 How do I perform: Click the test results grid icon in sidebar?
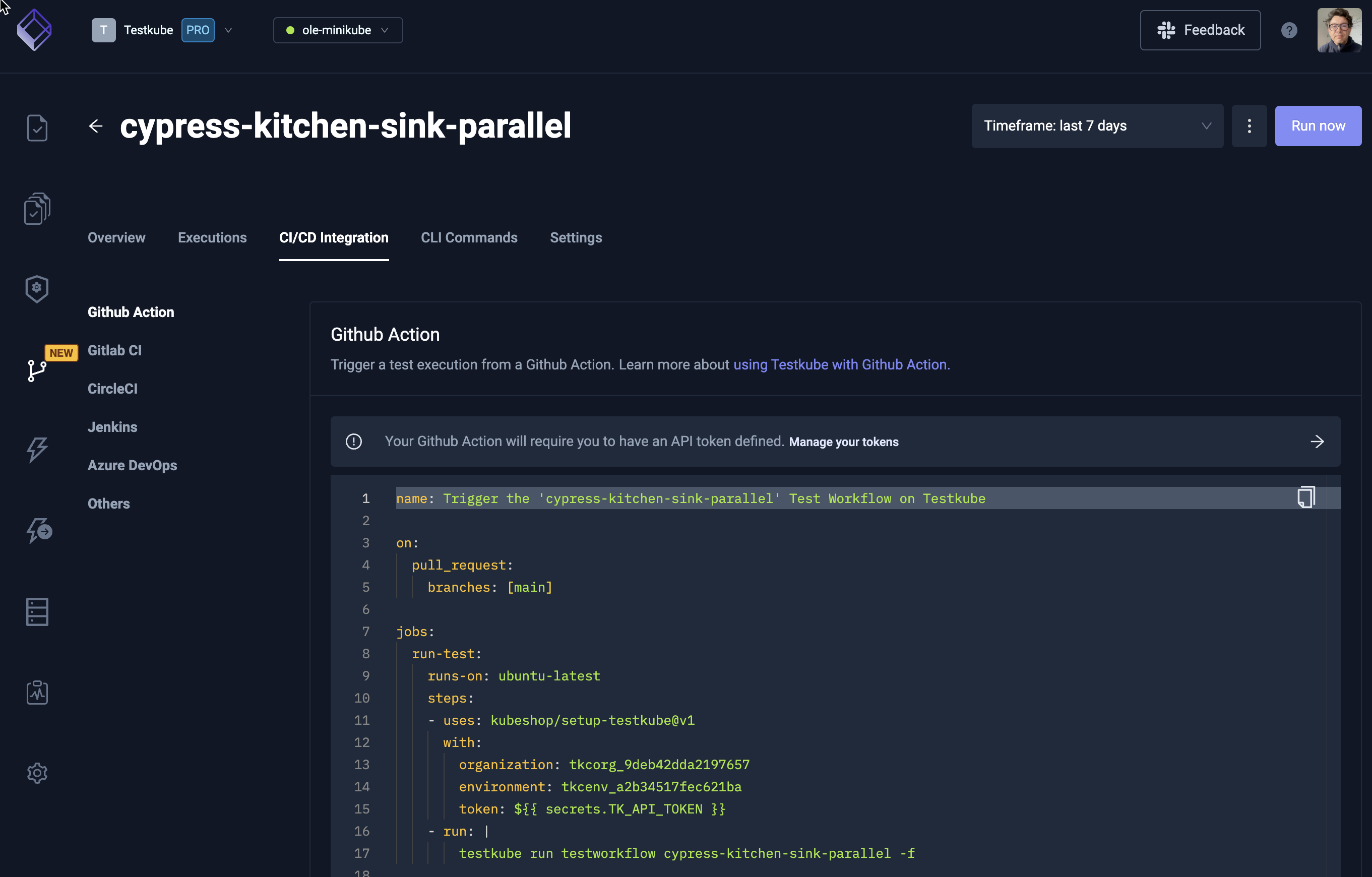[x=36, y=610]
